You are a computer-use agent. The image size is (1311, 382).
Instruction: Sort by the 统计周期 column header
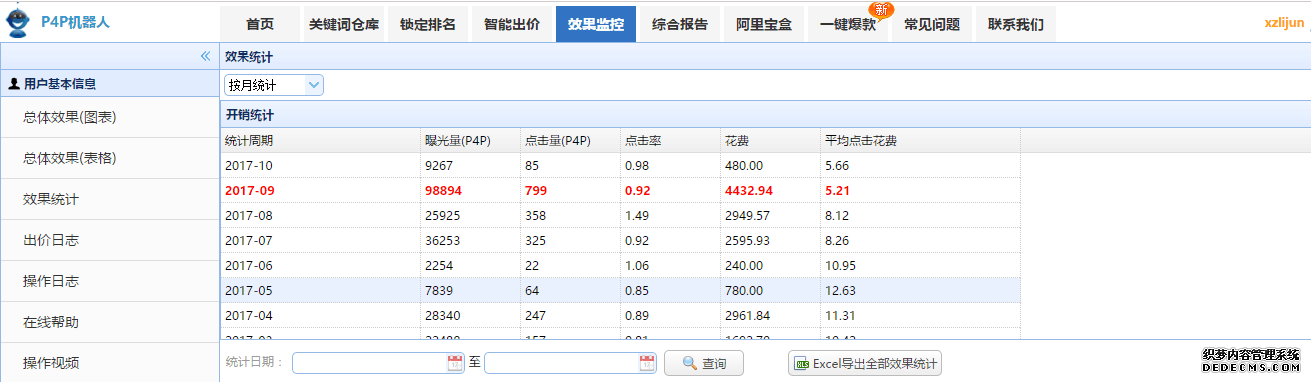[320, 141]
